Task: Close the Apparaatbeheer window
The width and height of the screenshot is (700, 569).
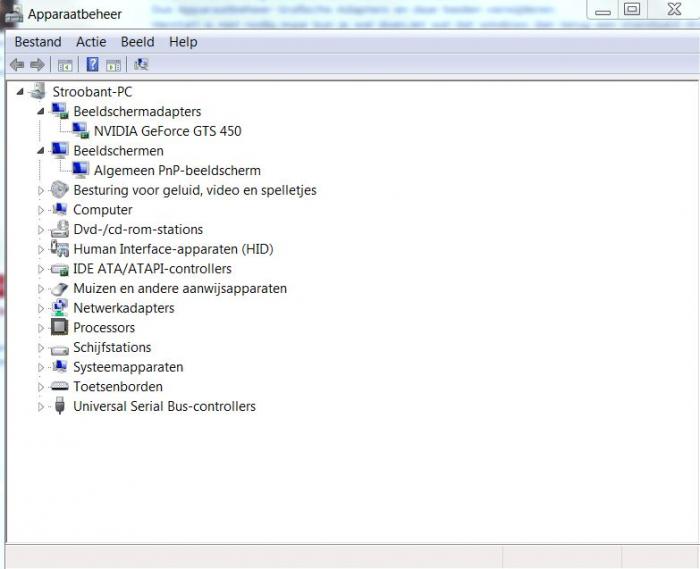Action: pyautogui.click(x=674, y=9)
